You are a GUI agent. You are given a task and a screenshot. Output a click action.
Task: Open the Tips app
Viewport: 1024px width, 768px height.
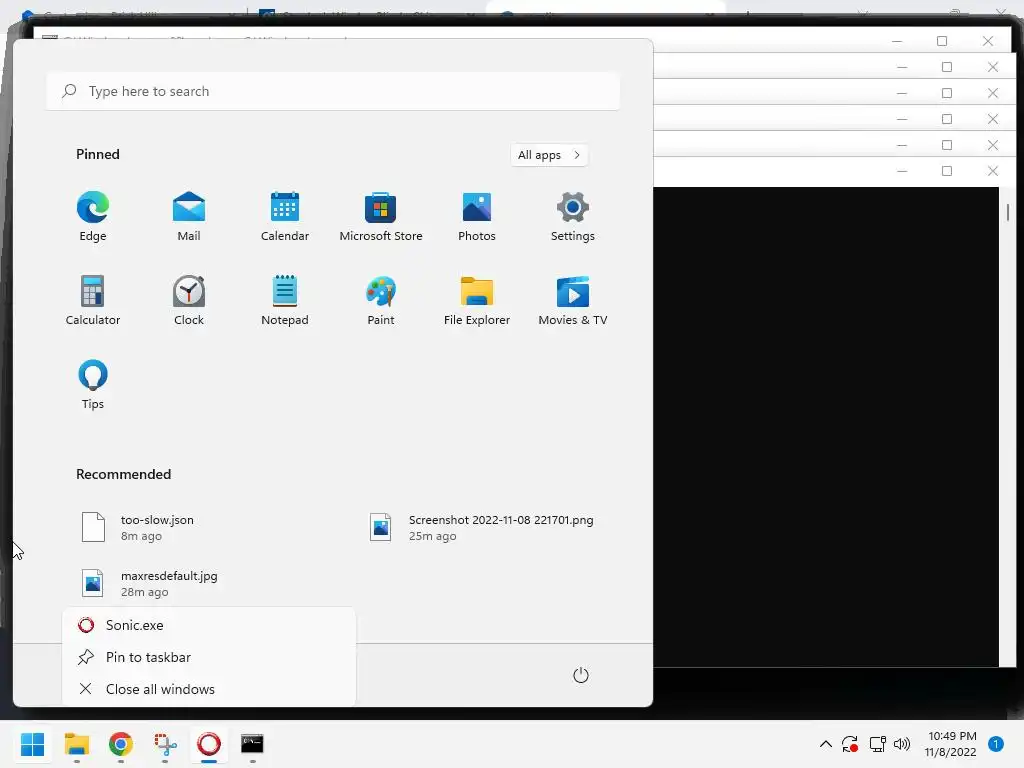pos(93,385)
